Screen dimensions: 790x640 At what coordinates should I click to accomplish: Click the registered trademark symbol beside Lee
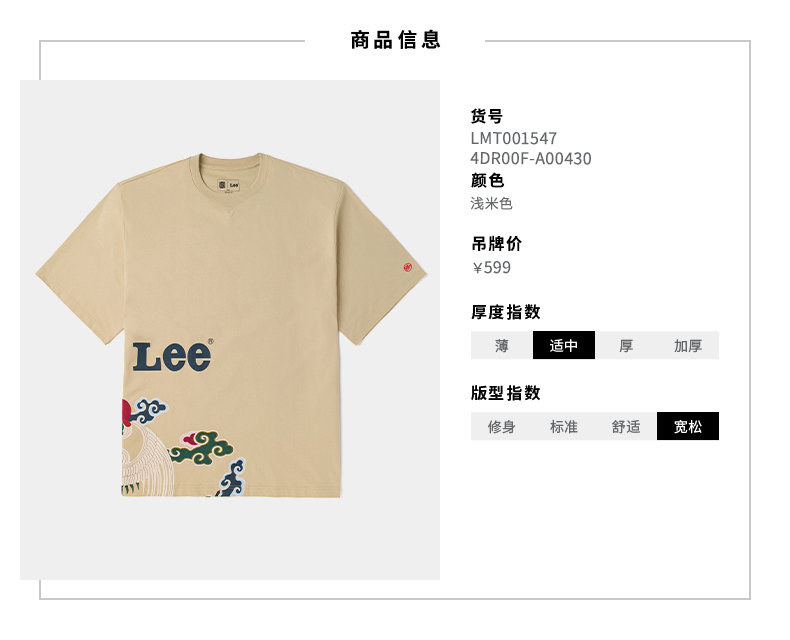(x=211, y=341)
